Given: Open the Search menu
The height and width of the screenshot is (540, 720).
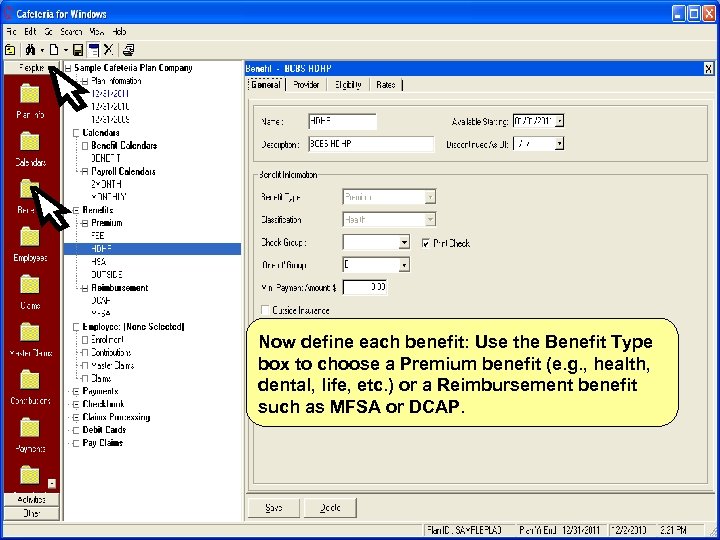Looking at the screenshot, I should 71,32.
